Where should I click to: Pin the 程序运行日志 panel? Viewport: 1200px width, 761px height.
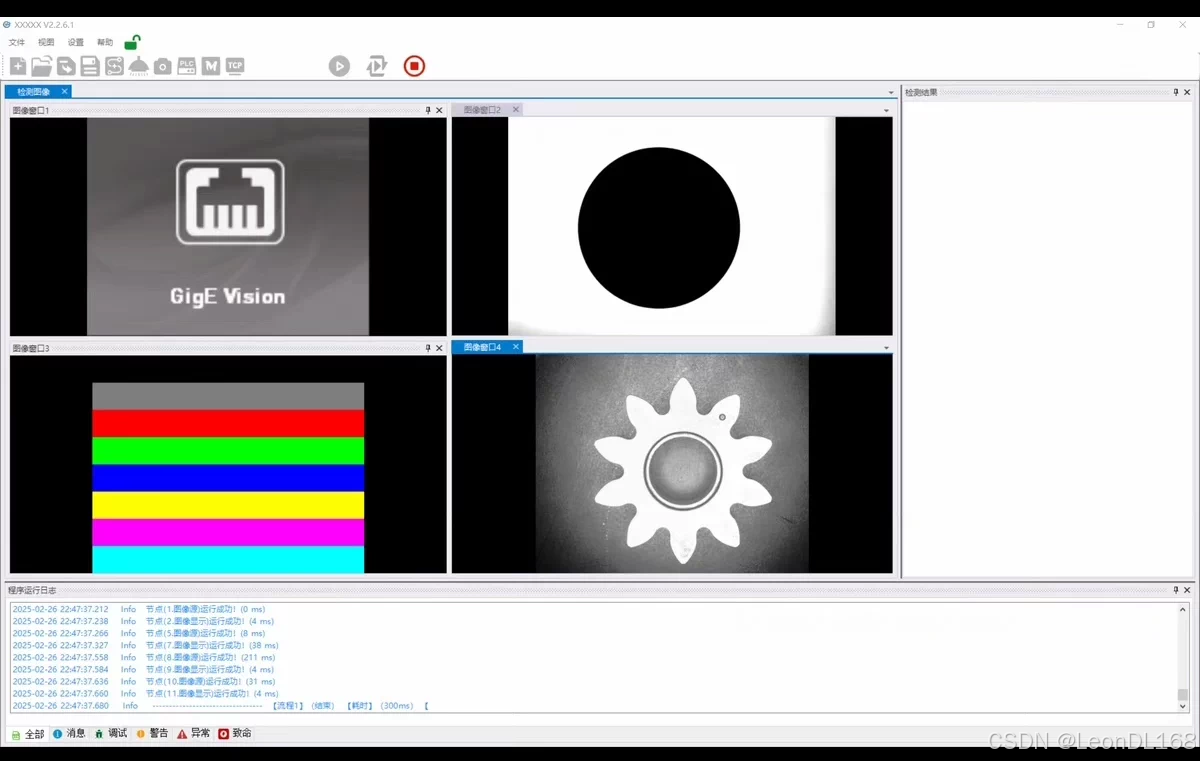click(x=1176, y=590)
